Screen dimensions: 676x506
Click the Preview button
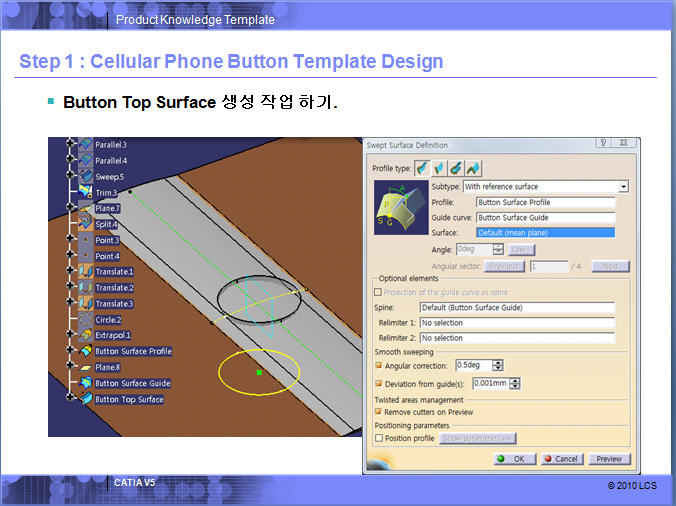pos(609,459)
